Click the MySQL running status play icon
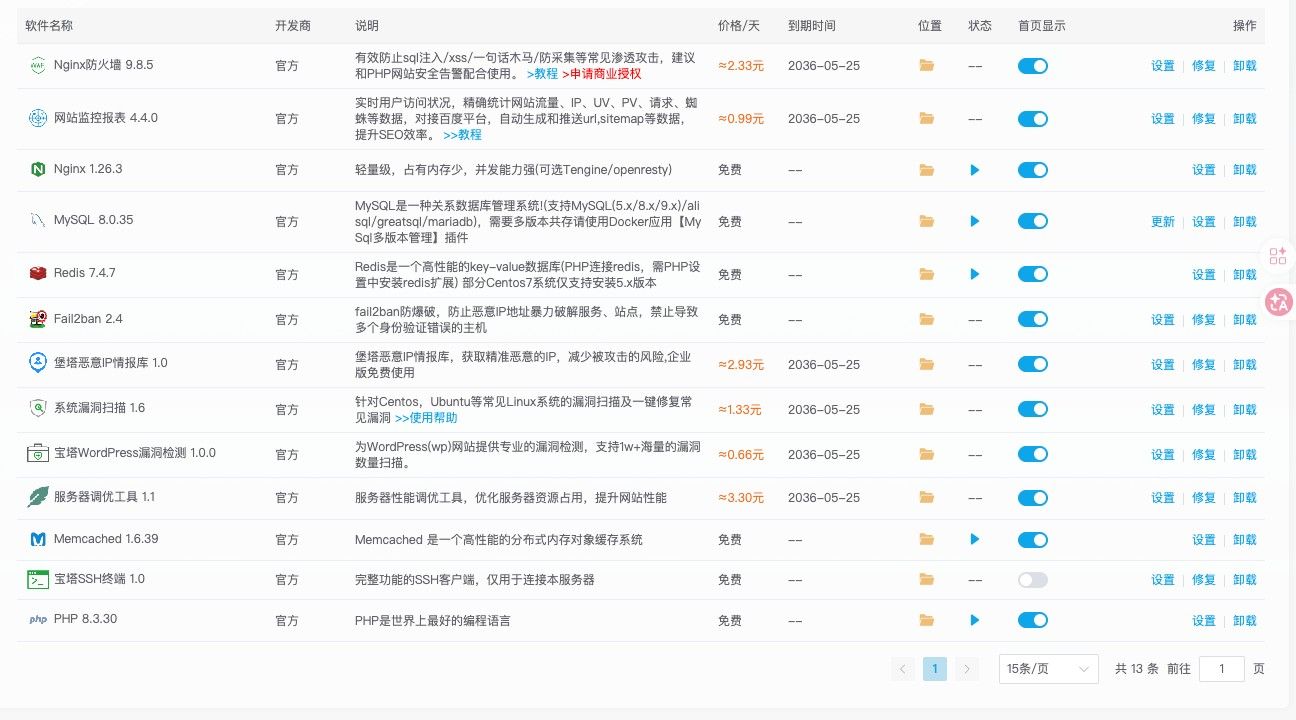Screen dimensions: 1296x720 click(975, 221)
